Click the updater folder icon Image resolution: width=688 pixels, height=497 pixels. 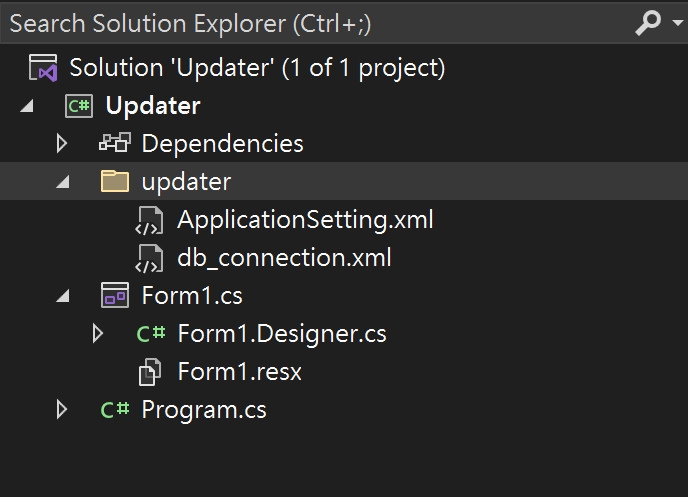click(115, 182)
